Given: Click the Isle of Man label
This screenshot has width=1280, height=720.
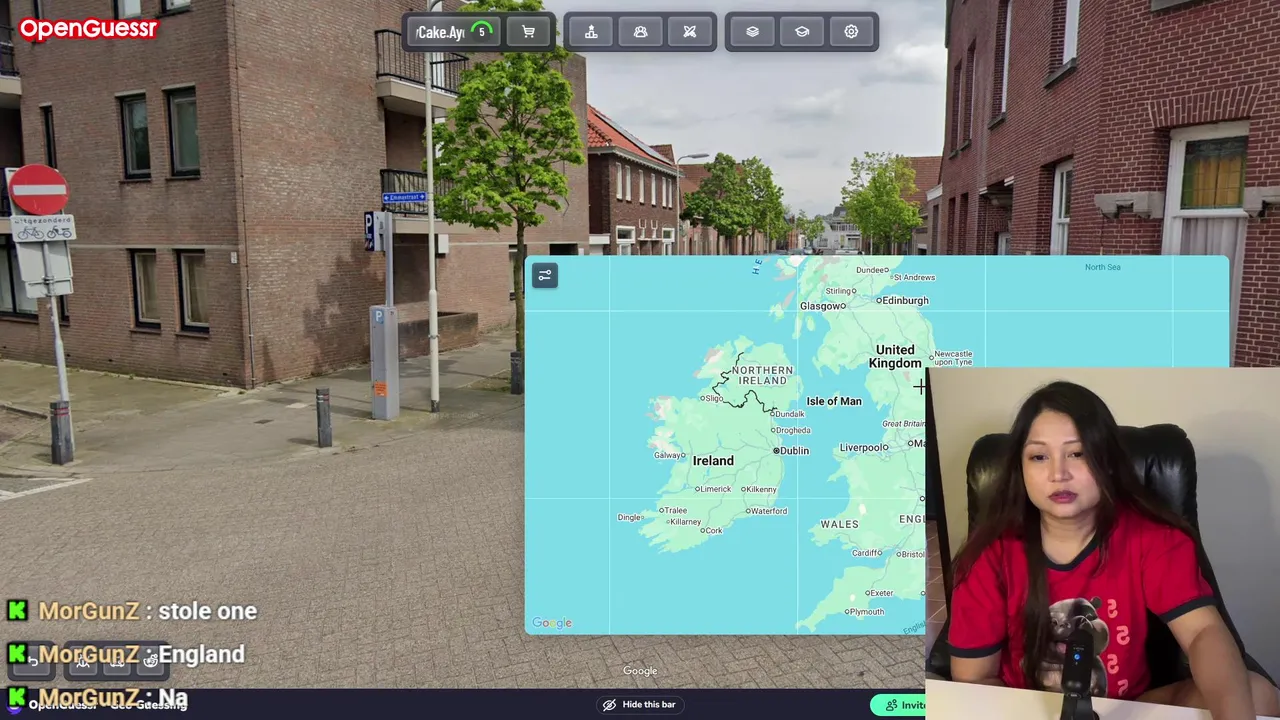Looking at the screenshot, I should (834, 401).
